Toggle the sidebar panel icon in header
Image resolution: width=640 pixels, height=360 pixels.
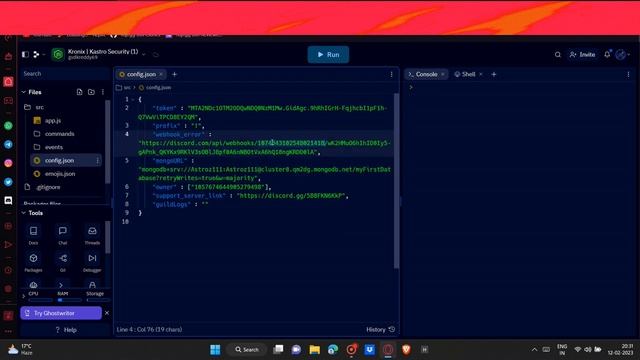coord(25,54)
